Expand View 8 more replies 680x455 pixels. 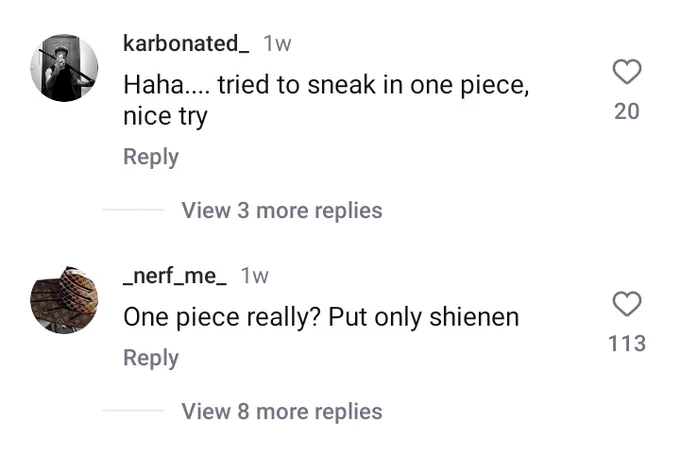pyautogui.click(x=282, y=411)
